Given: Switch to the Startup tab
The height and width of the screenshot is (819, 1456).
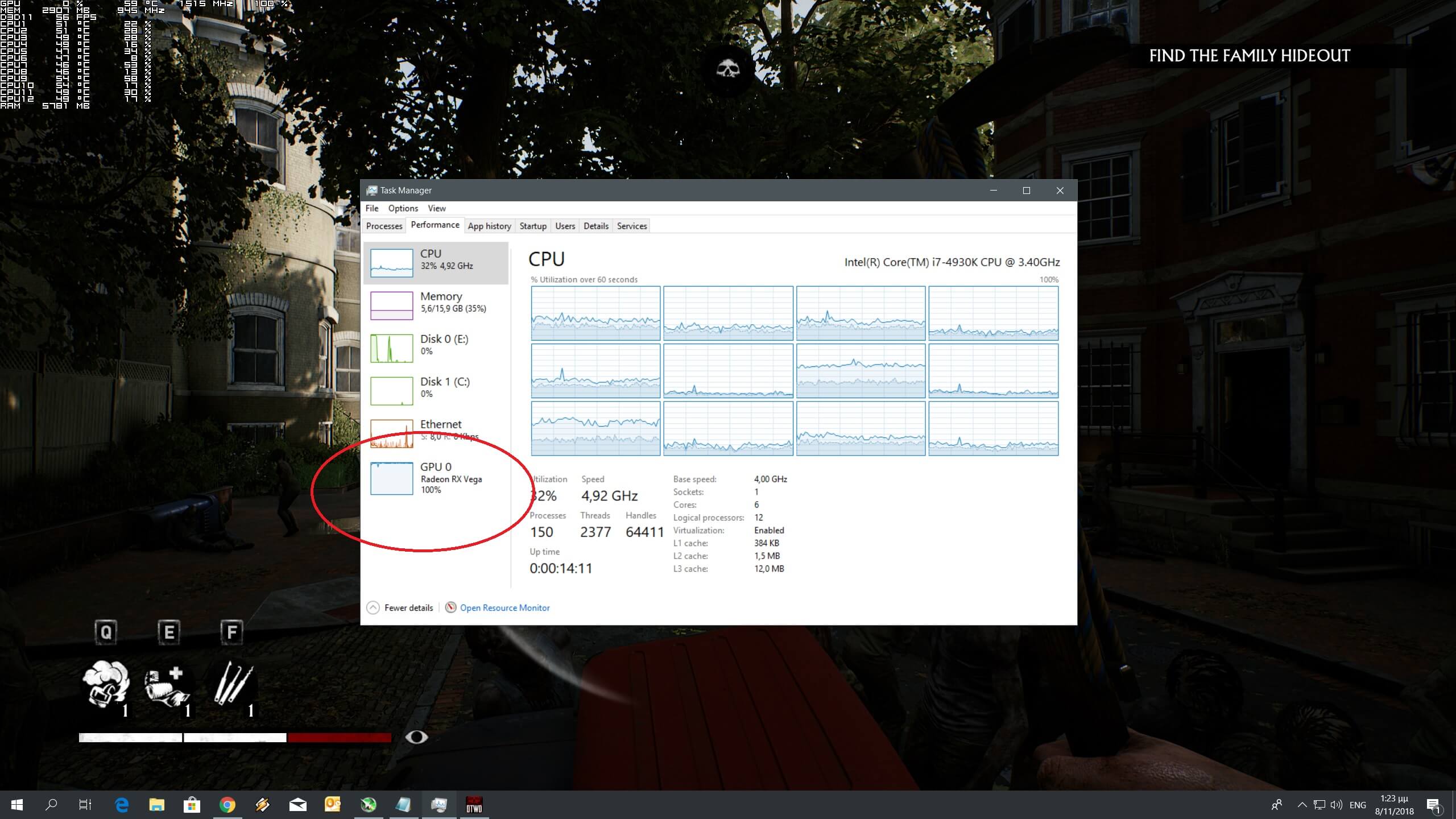Looking at the screenshot, I should (533, 226).
